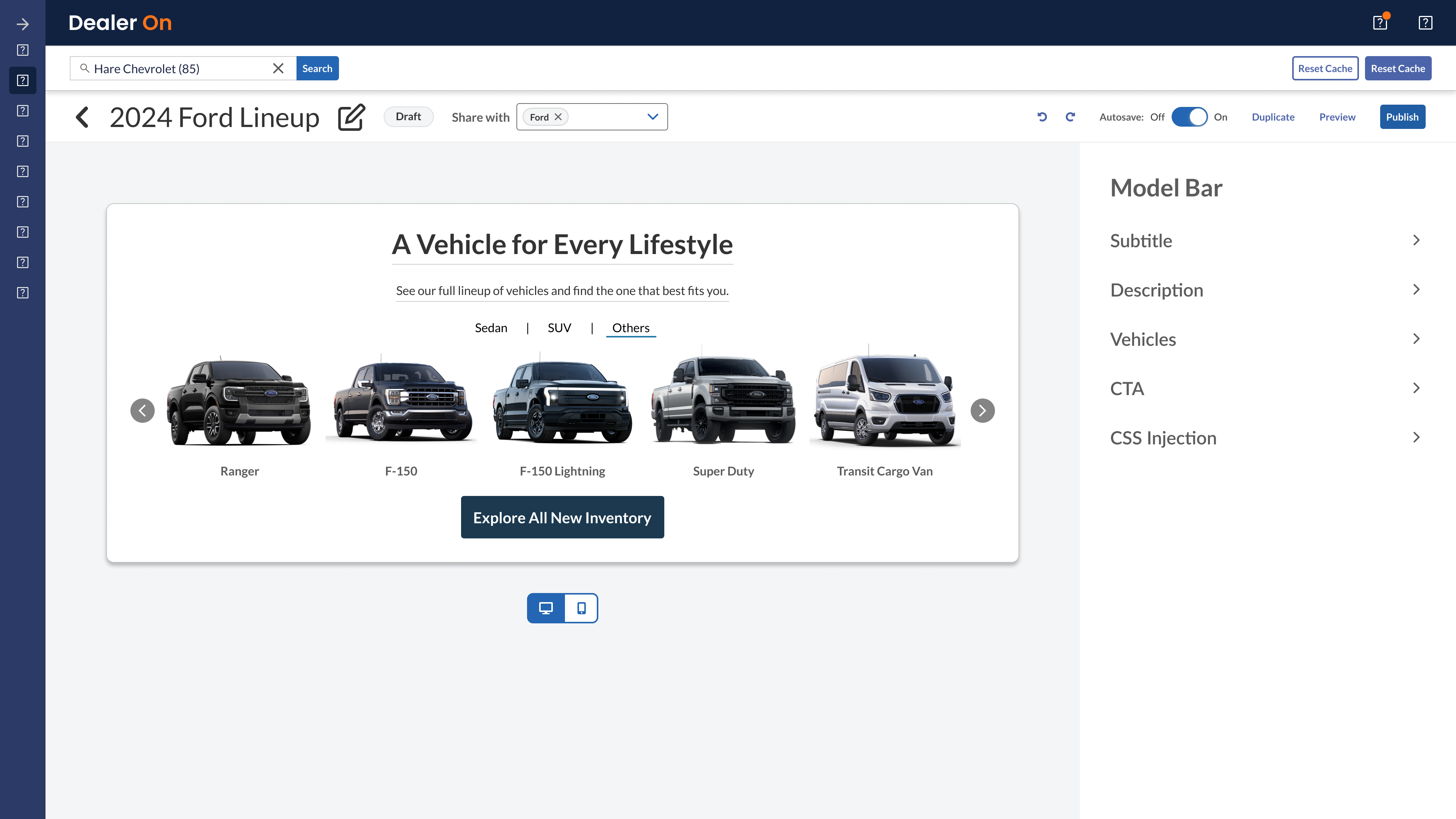Screen dimensions: 1456x819
Task: Undo the last change
Action: click(x=1042, y=117)
